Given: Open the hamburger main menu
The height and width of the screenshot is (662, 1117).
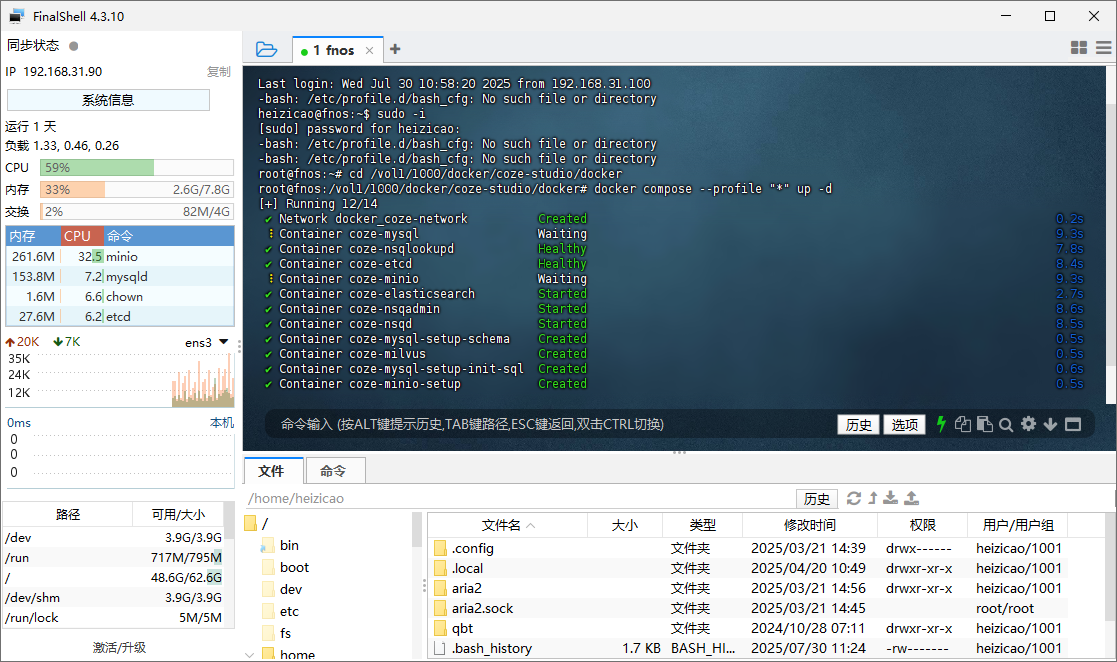Looking at the screenshot, I should (x=1103, y=48).
